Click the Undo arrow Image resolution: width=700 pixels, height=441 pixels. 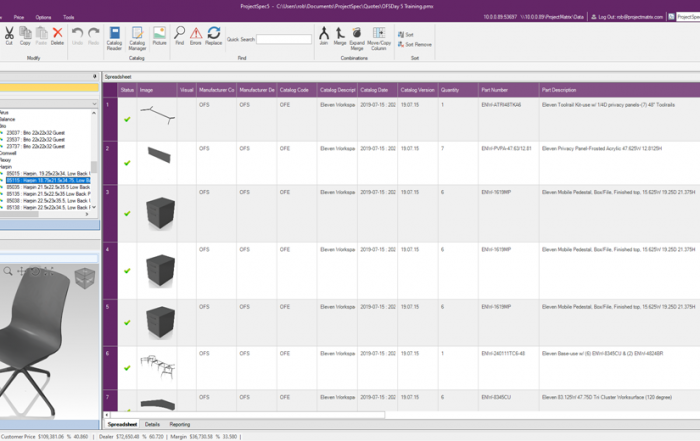click(77, 35)
